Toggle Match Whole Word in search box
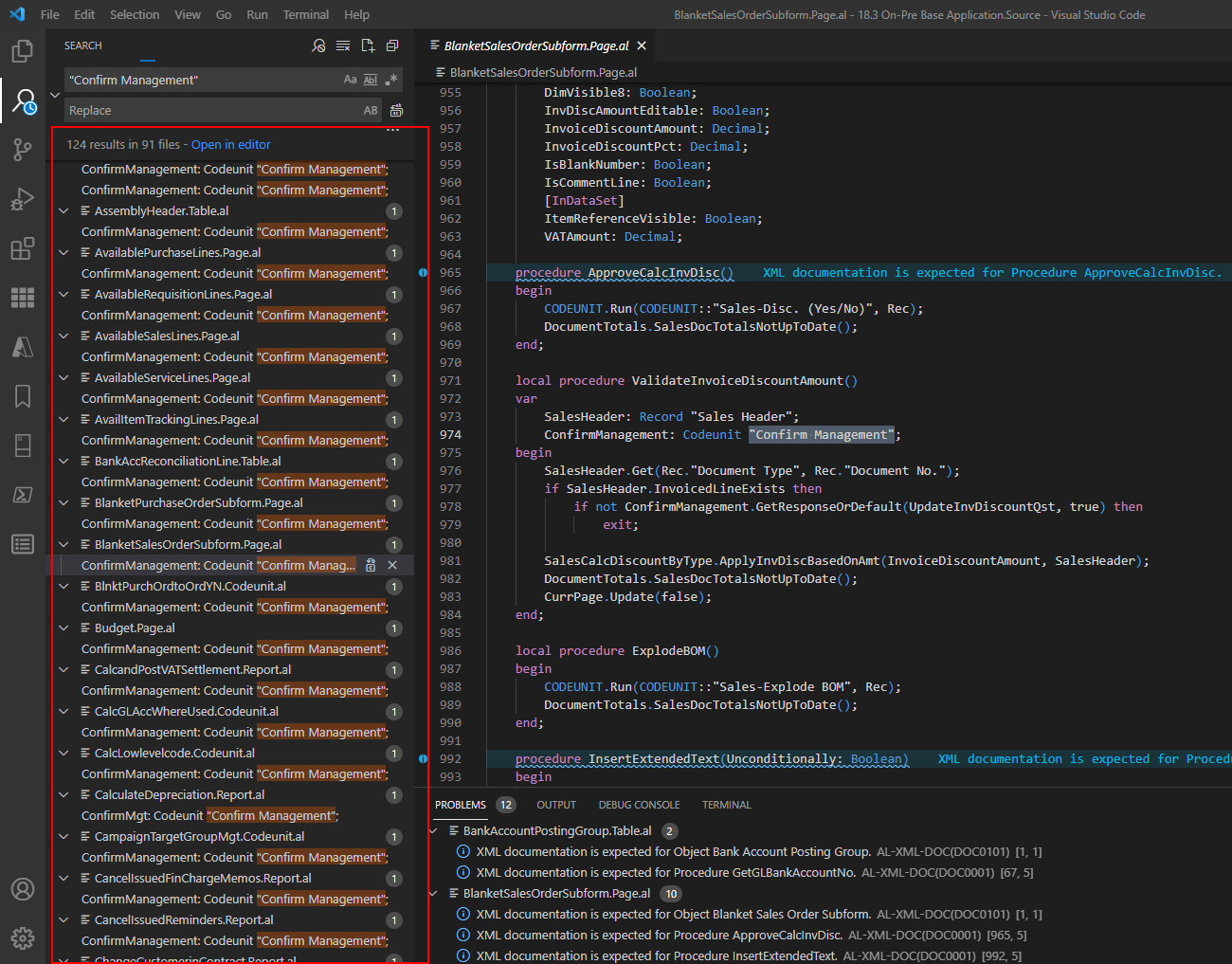 (x=371, y=81)
